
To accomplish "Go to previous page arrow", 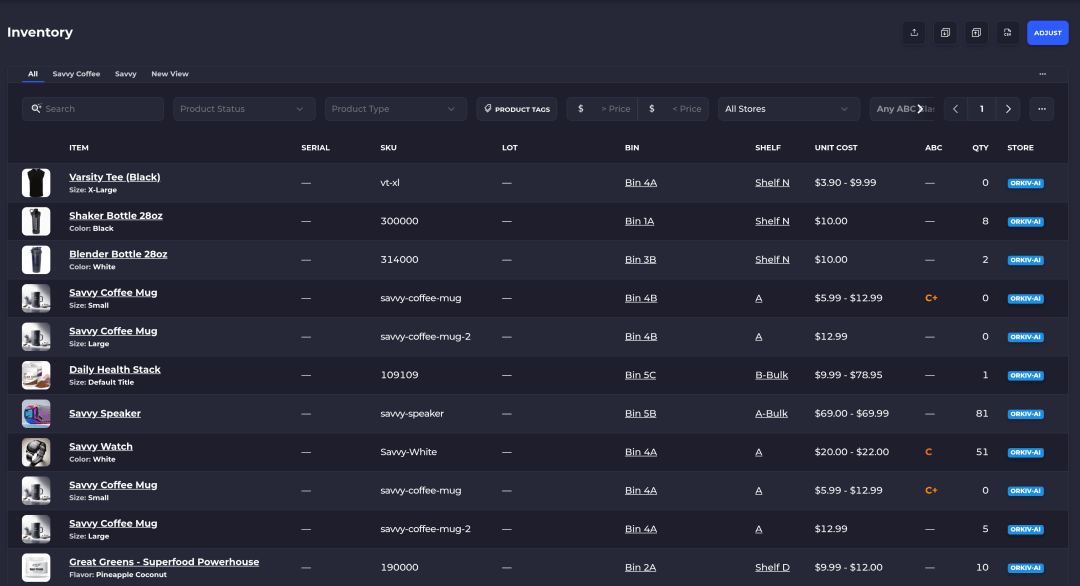I will pos(955,109).
